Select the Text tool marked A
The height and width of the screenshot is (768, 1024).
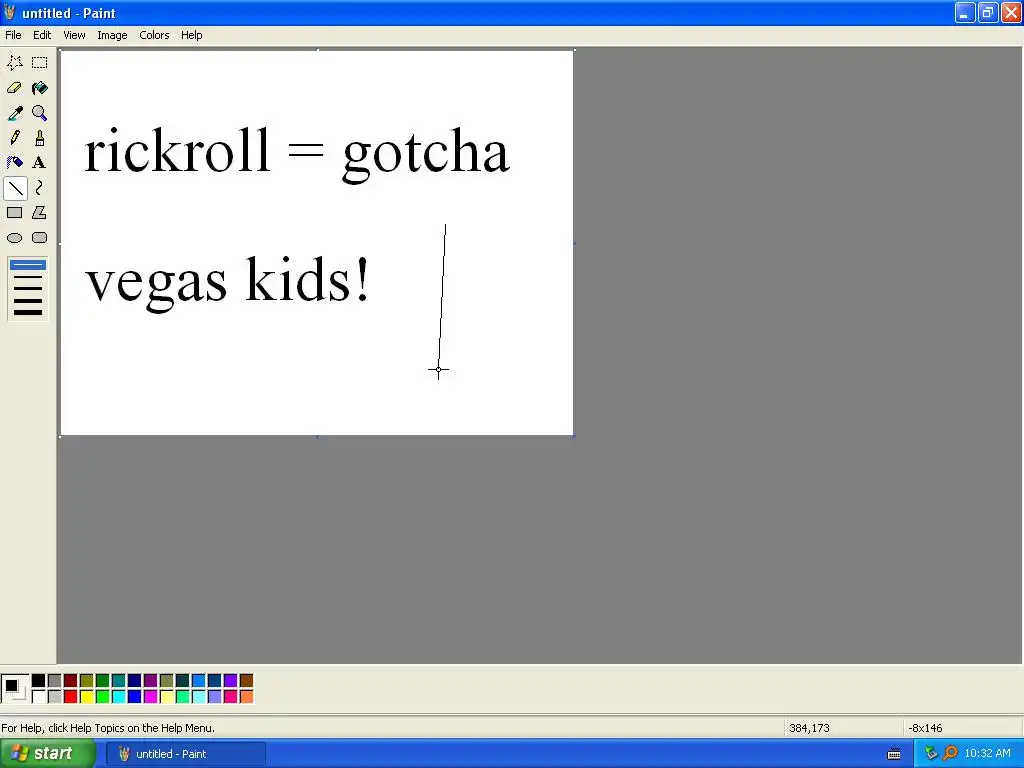click(x=39, y=163)
